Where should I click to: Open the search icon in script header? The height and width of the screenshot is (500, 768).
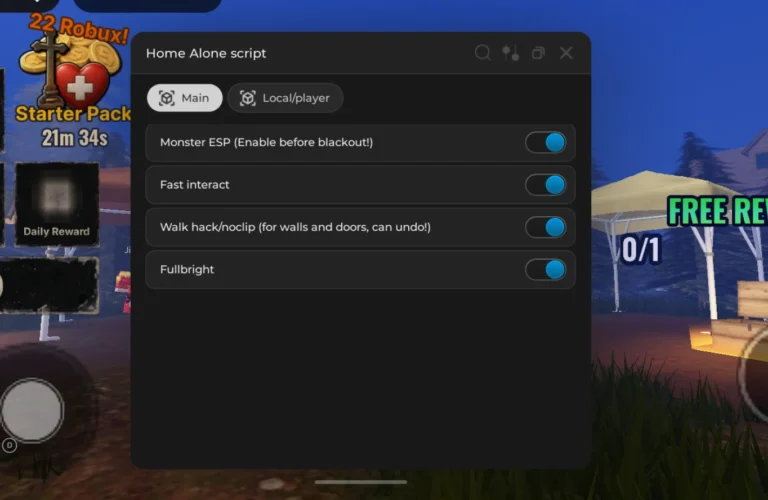(482, 53)
